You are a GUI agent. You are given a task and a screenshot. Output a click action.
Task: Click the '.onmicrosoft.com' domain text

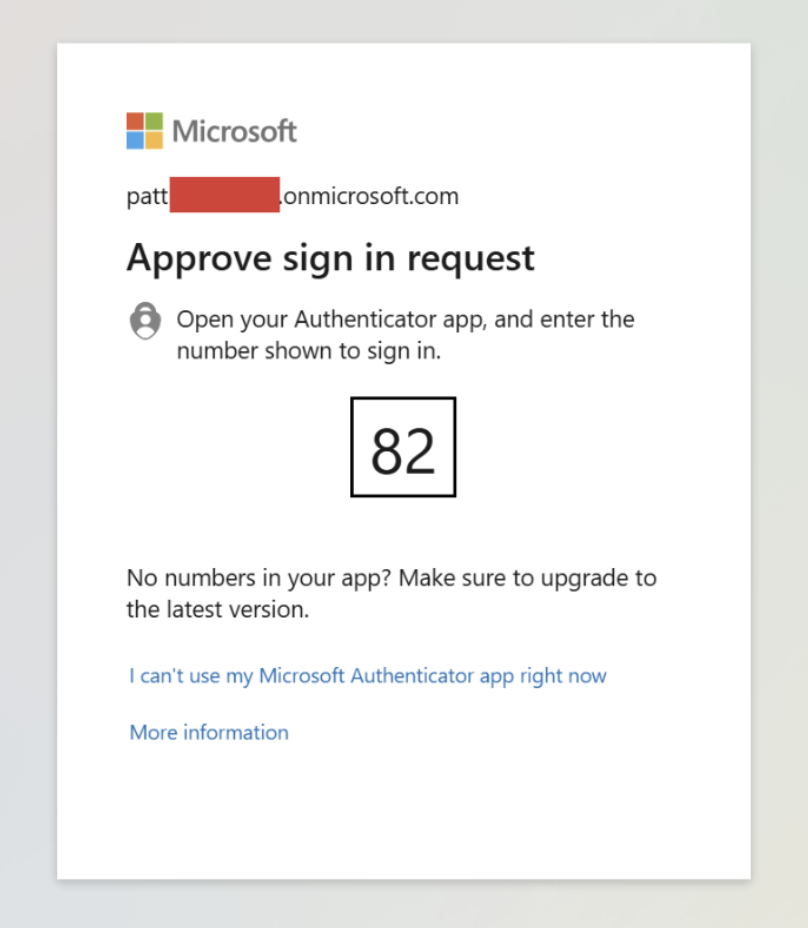point(369,195)
